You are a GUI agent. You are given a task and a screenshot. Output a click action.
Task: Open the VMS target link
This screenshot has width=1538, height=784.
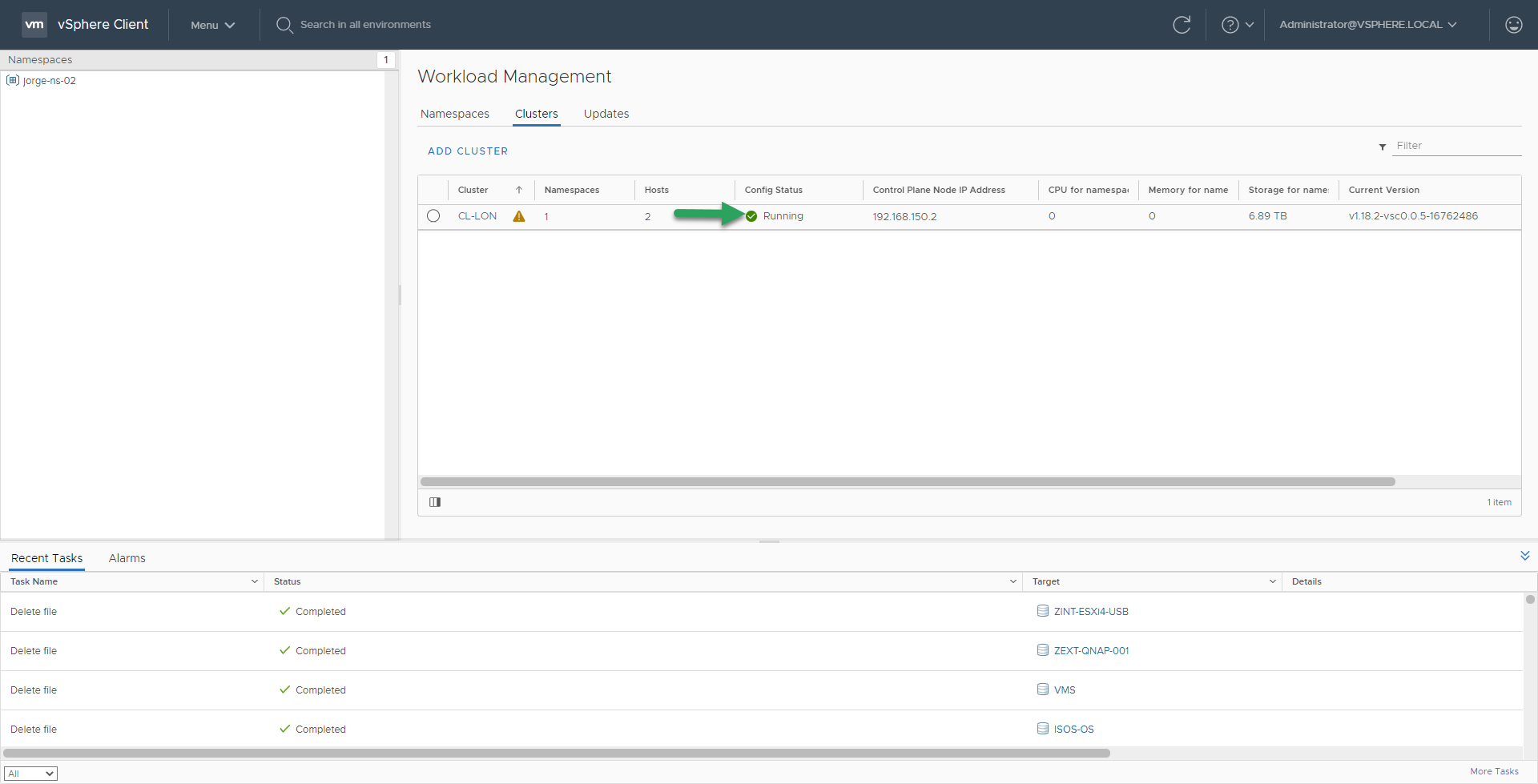[x=1065, y=690]
